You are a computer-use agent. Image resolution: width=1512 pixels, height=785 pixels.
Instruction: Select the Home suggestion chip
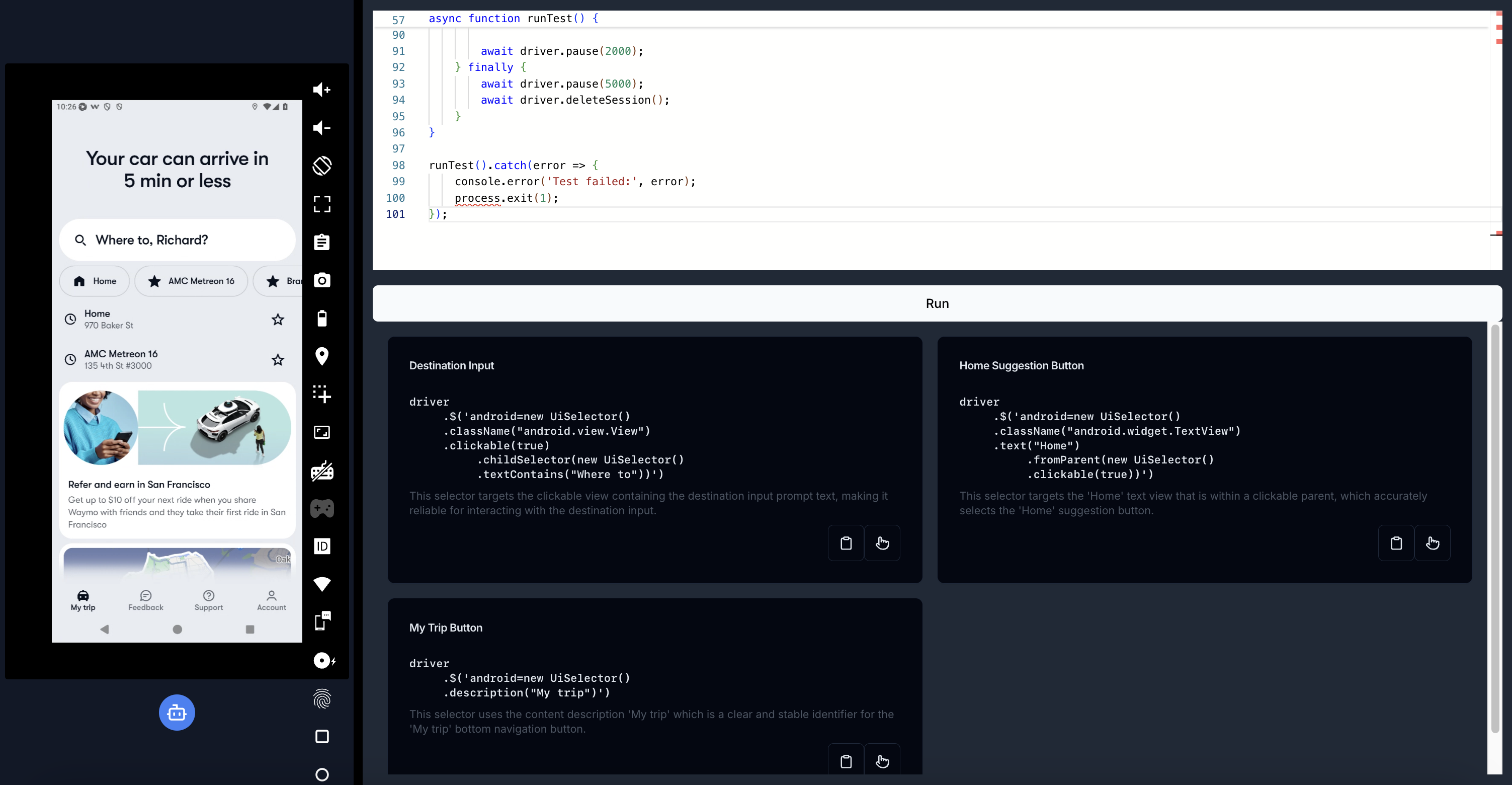click(x=95, y=281)
